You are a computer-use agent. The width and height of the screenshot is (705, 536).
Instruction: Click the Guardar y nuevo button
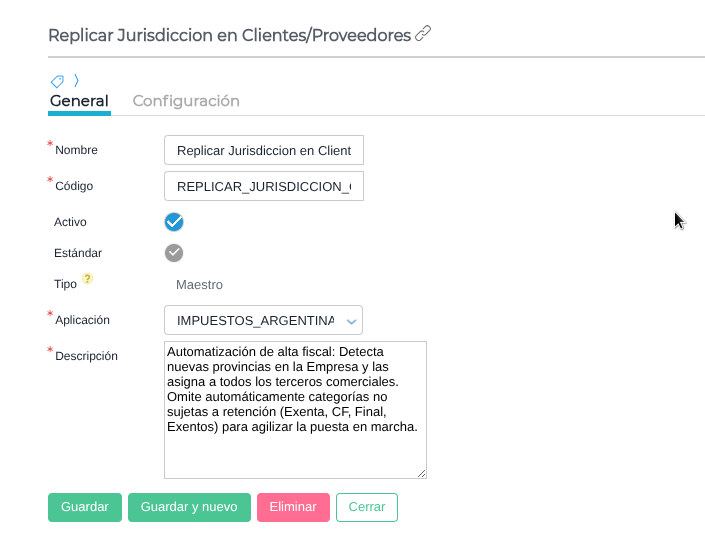click(188, 507)
